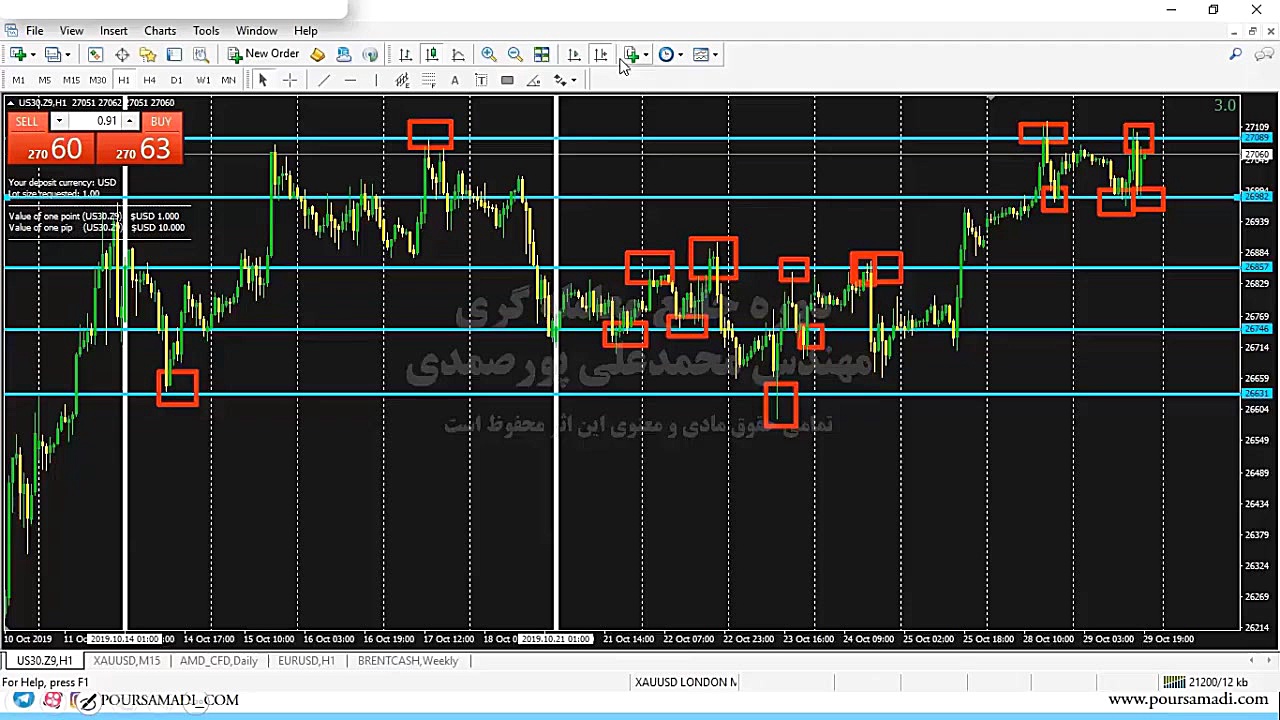Switch timeframe to W1
This screenshot has width=1280, height=720.
[203, 80]
